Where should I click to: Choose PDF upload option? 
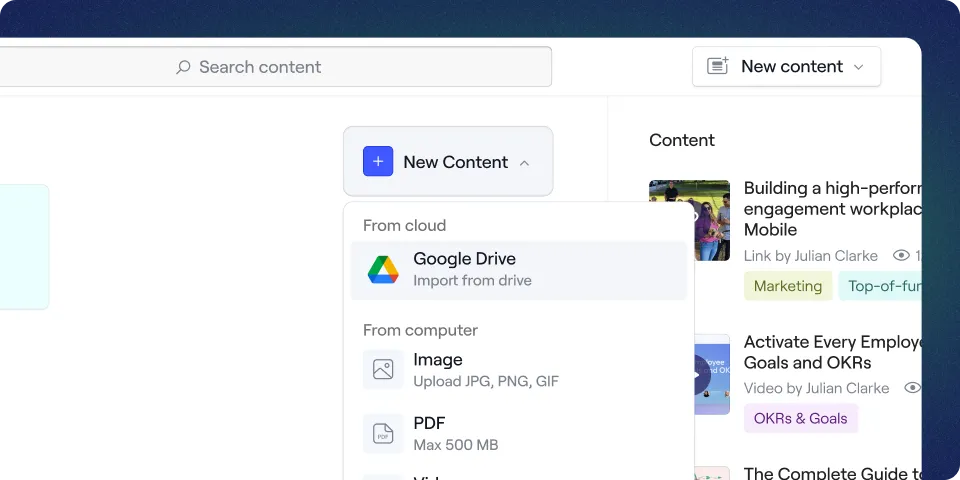519,433
